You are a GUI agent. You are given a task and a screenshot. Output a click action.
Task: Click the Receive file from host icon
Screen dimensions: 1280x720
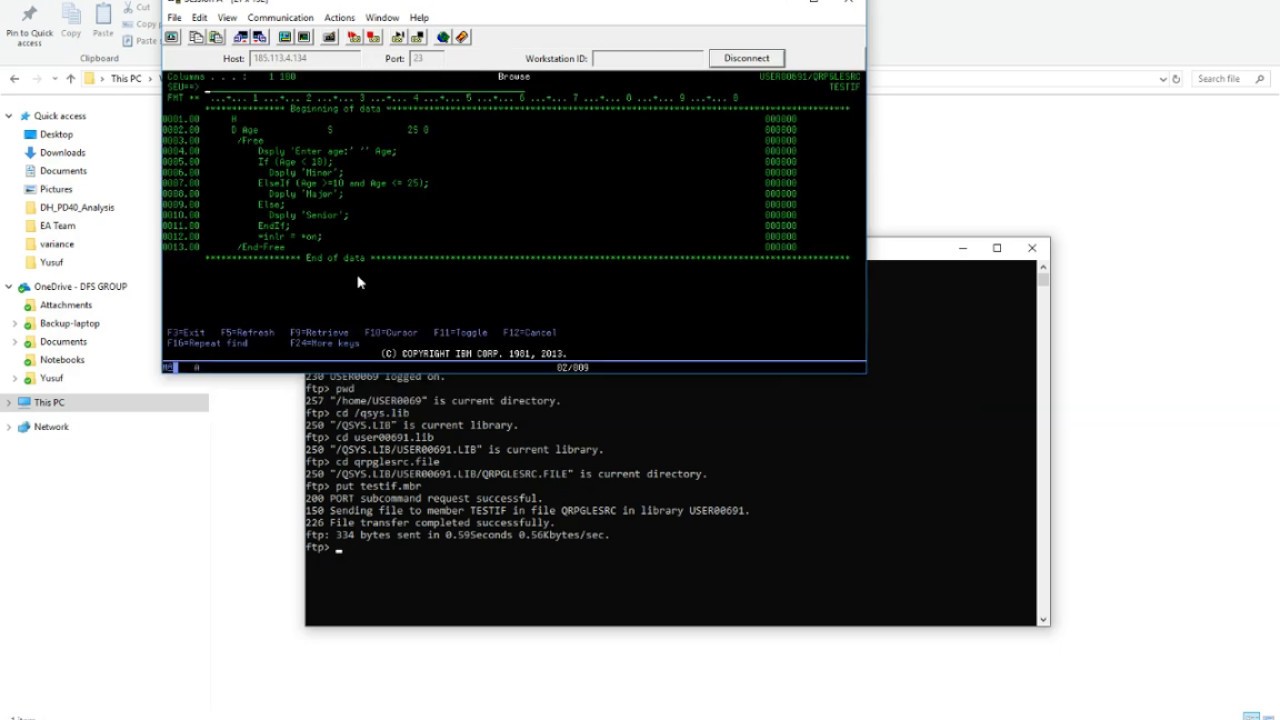tap(260, 37)
